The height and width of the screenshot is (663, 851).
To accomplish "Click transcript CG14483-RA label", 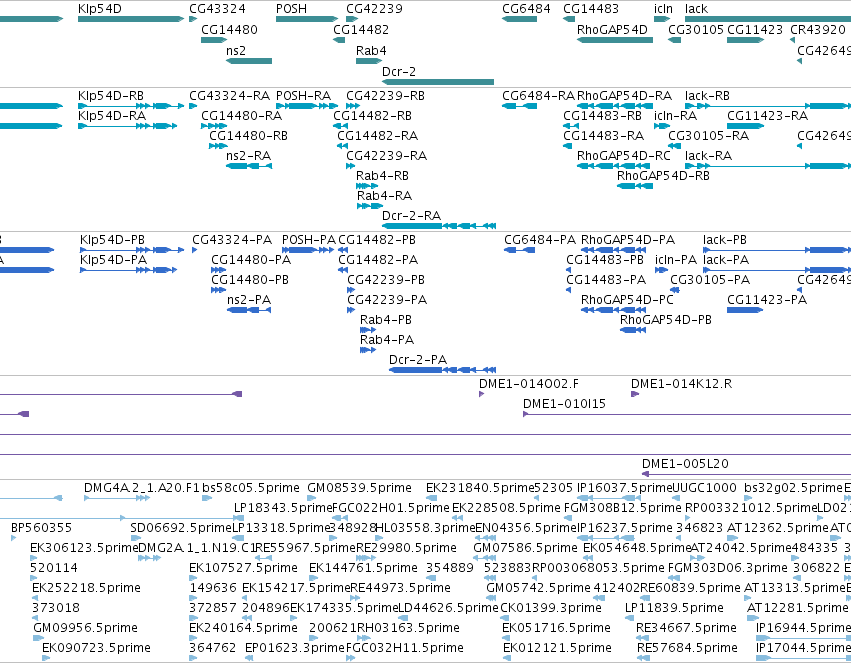I will tap(604, 136).
